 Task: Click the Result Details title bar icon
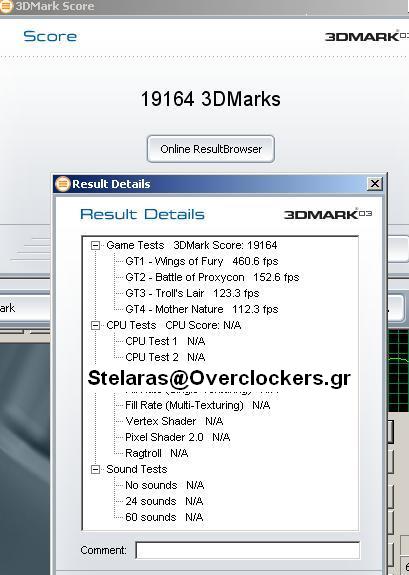(62, 184)
